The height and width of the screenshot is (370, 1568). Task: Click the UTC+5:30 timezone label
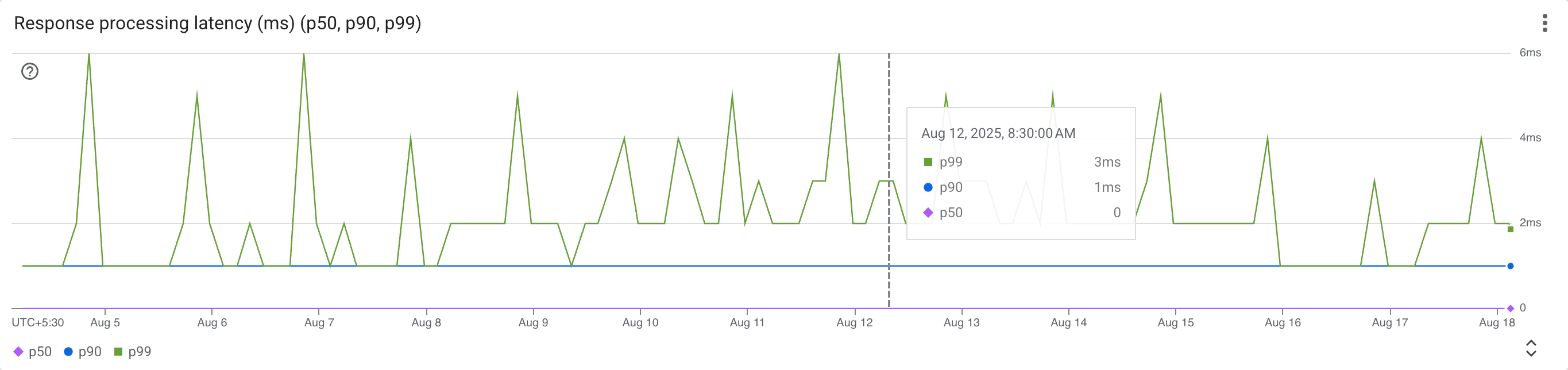(x=37, y=323)
